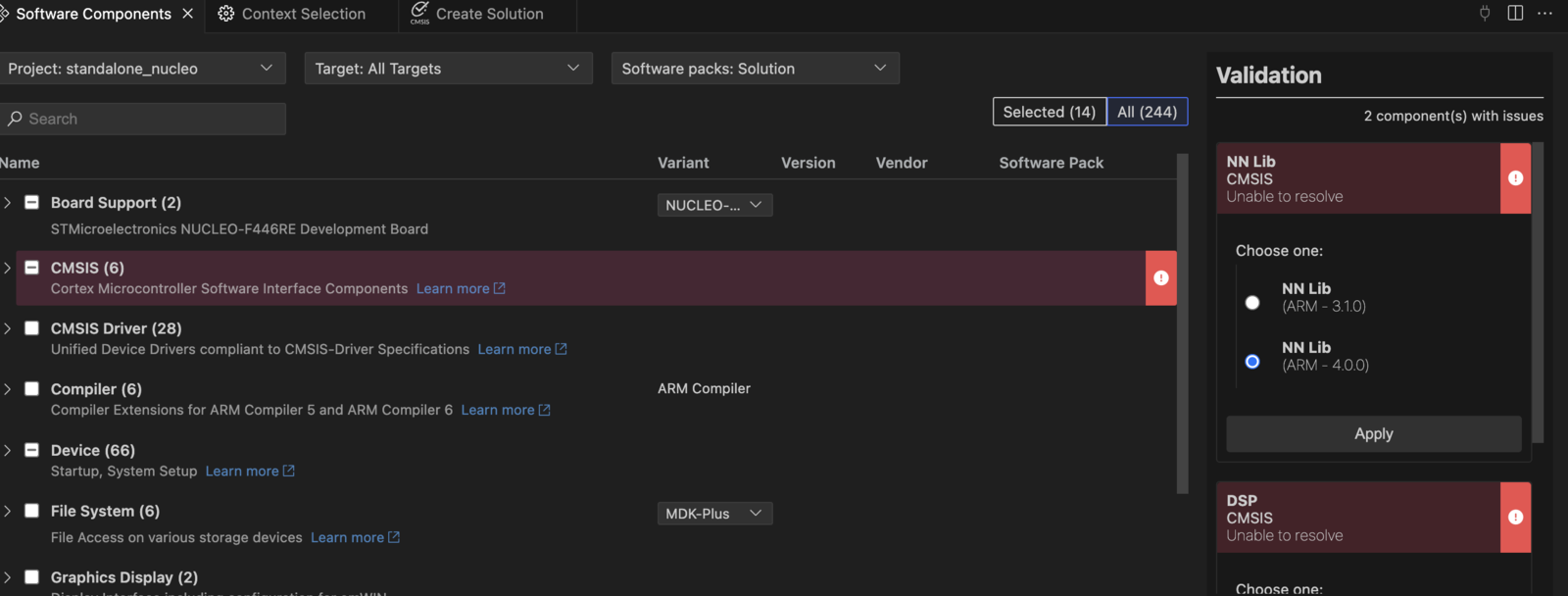Viewport: 1568px width, 596px height.
Task: Expand the Device (66) tree row
Action: point(8,450)
